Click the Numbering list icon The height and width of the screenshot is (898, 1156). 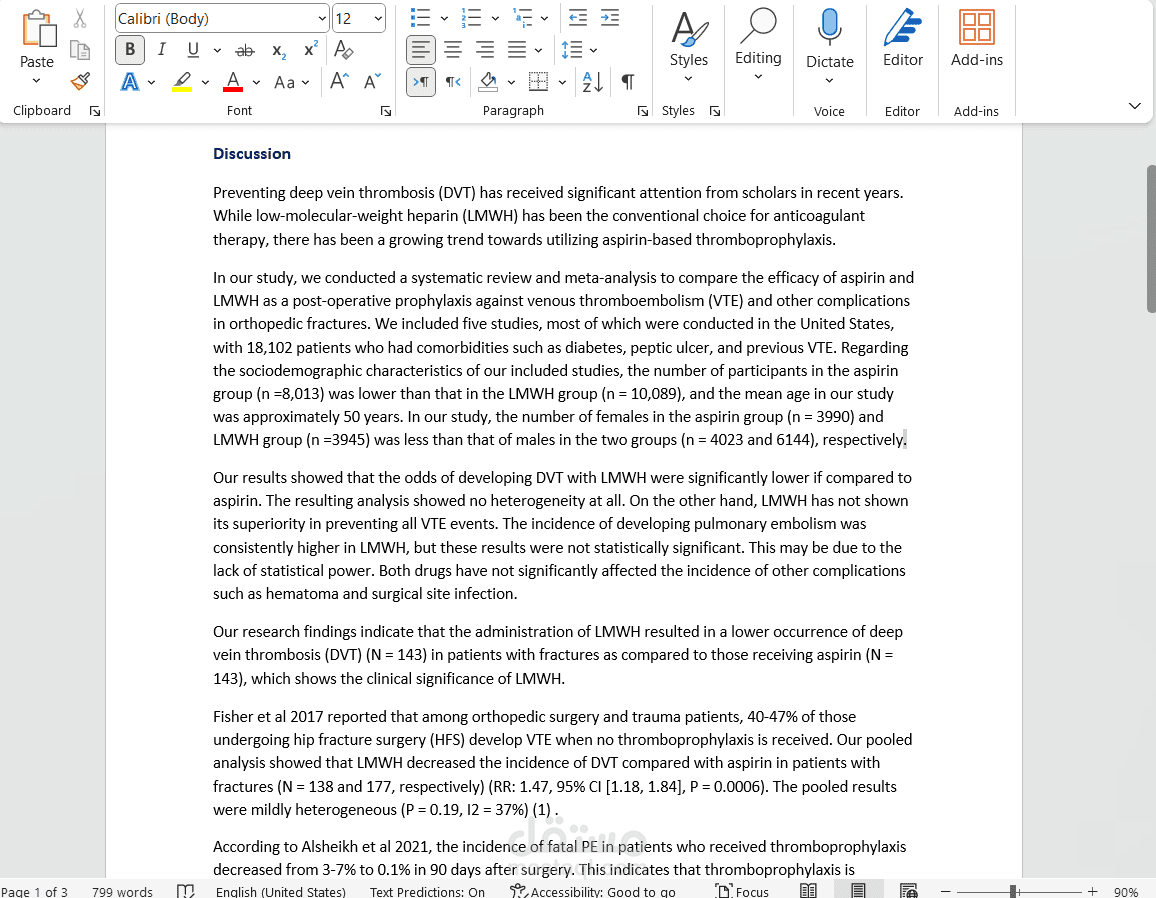(471, 18)
